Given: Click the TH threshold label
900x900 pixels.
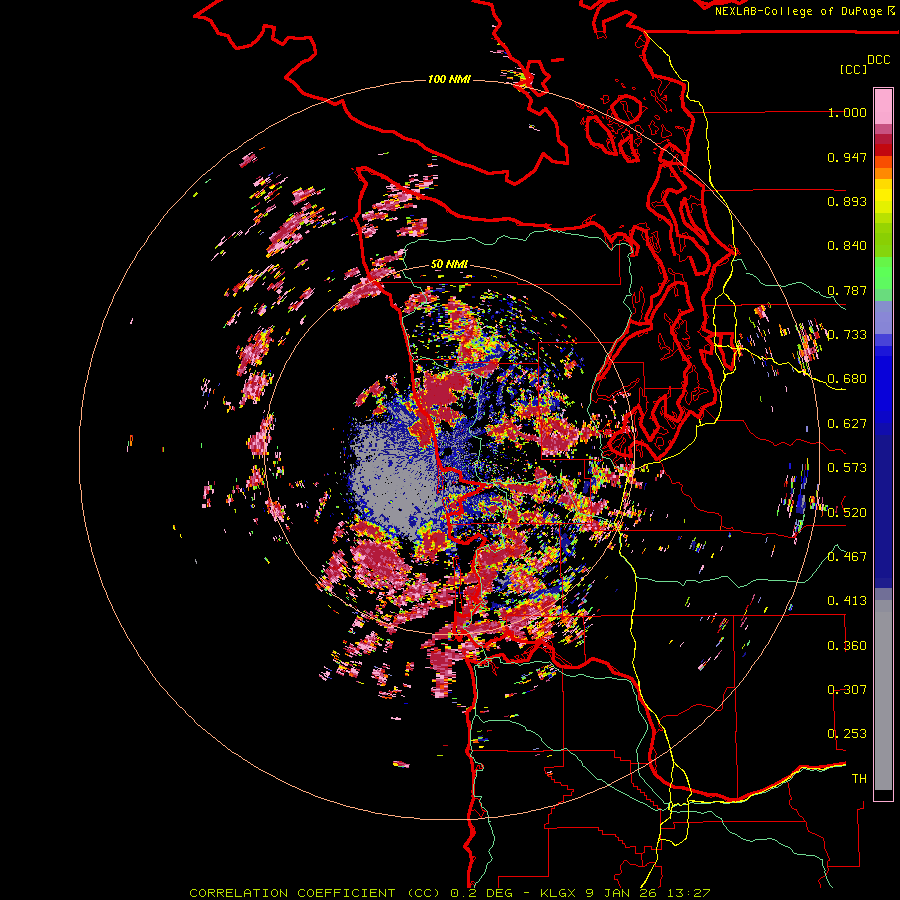Looking at the screenshot, I should pyautogui.click(x=859, y=778).
